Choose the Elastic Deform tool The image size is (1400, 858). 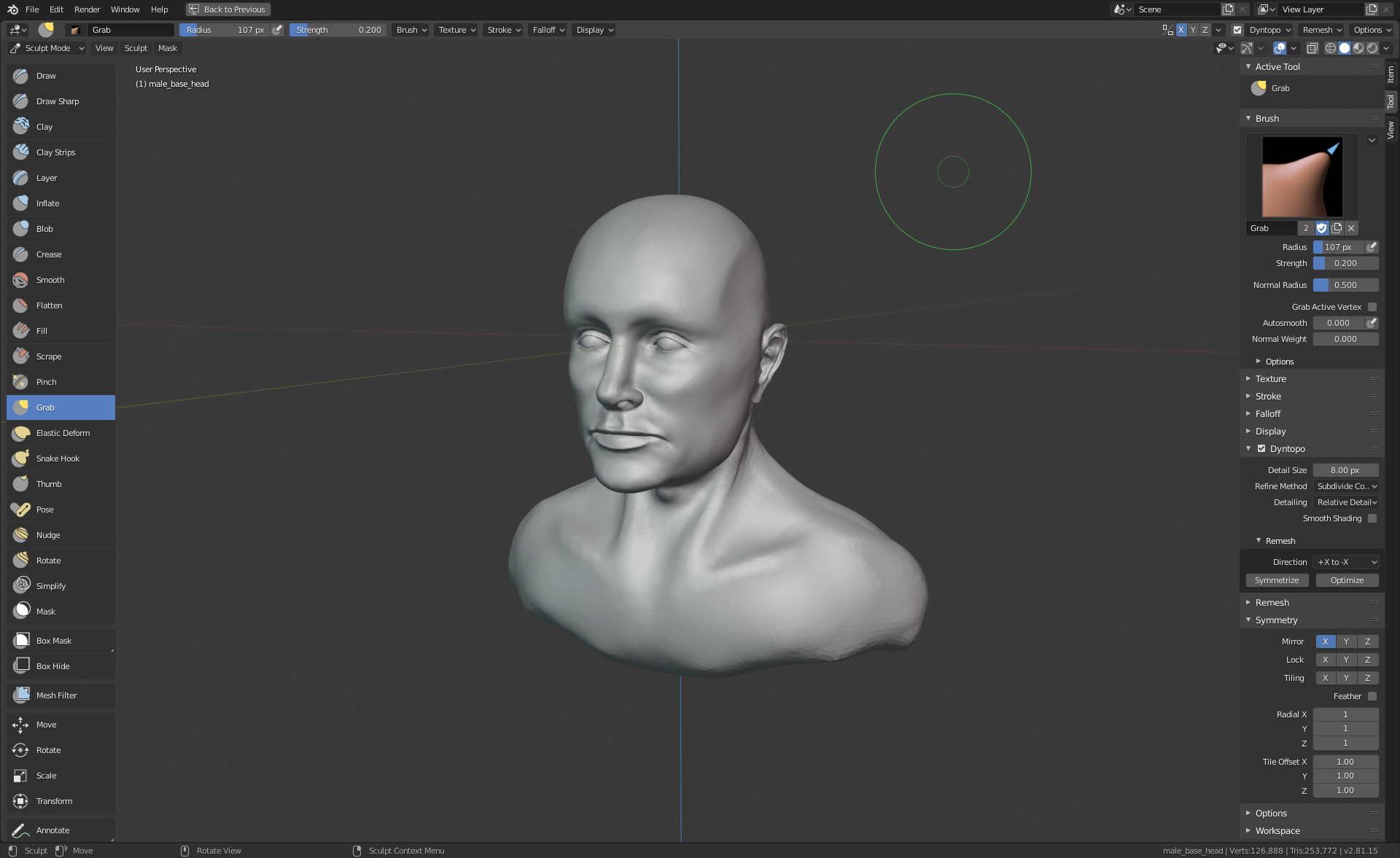click(x=63, y=433)
